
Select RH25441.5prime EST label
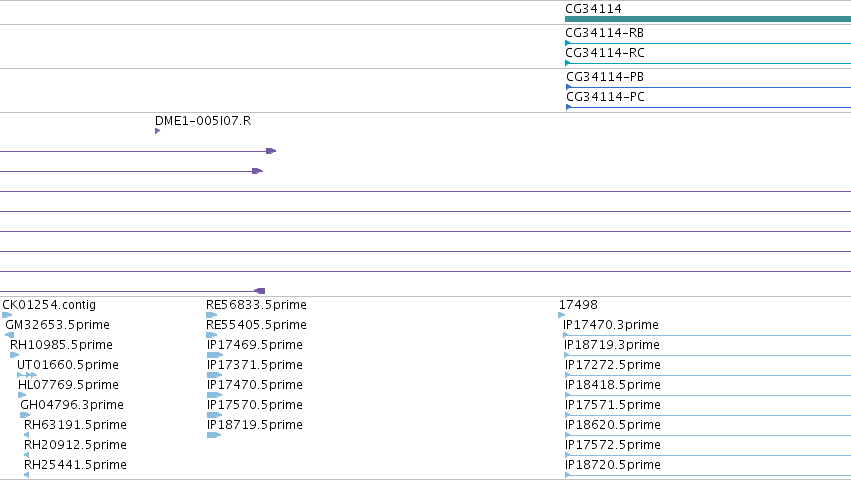[75, 465]
